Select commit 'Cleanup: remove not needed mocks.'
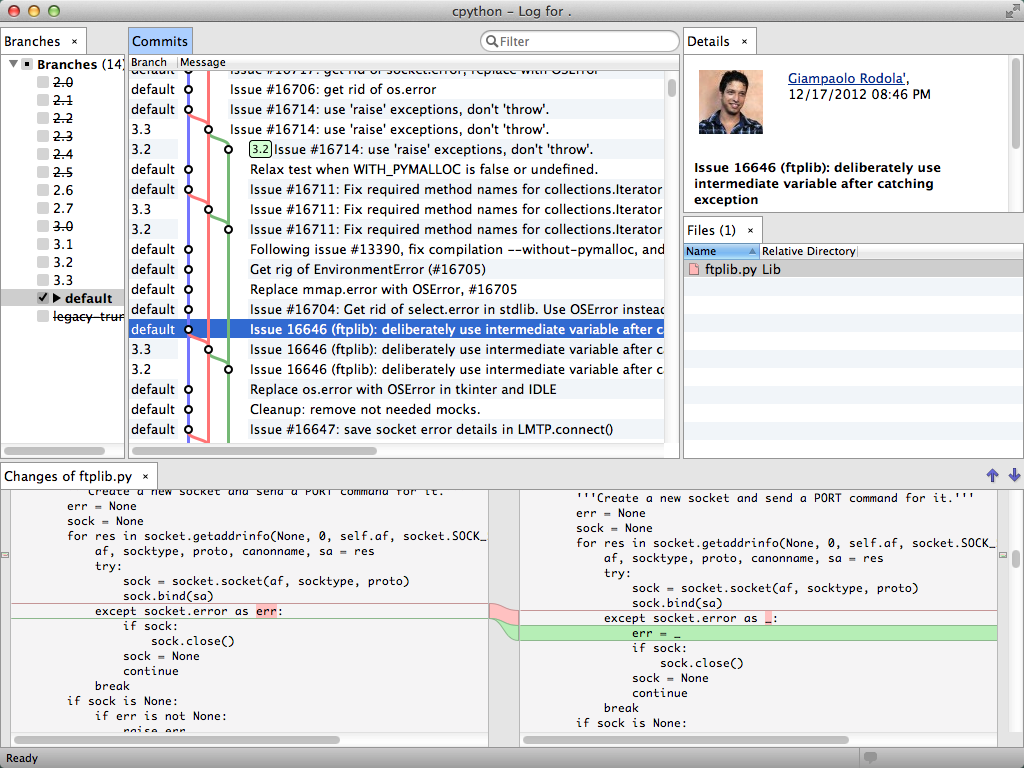This screenshot has width=1024, height=768. pos(396,409)
